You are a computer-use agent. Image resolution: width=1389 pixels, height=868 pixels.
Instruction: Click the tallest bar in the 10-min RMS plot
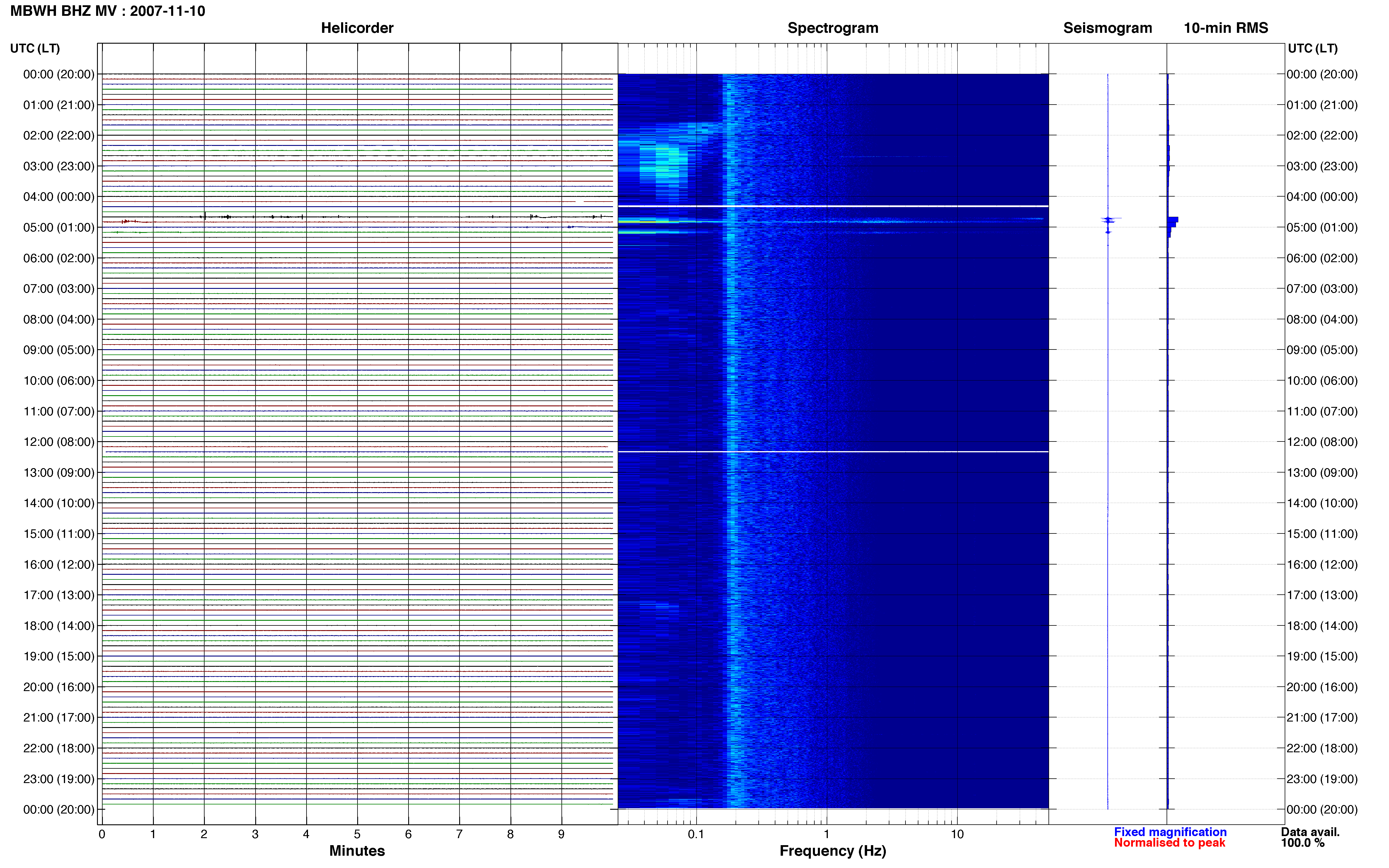coord(1172,219)
